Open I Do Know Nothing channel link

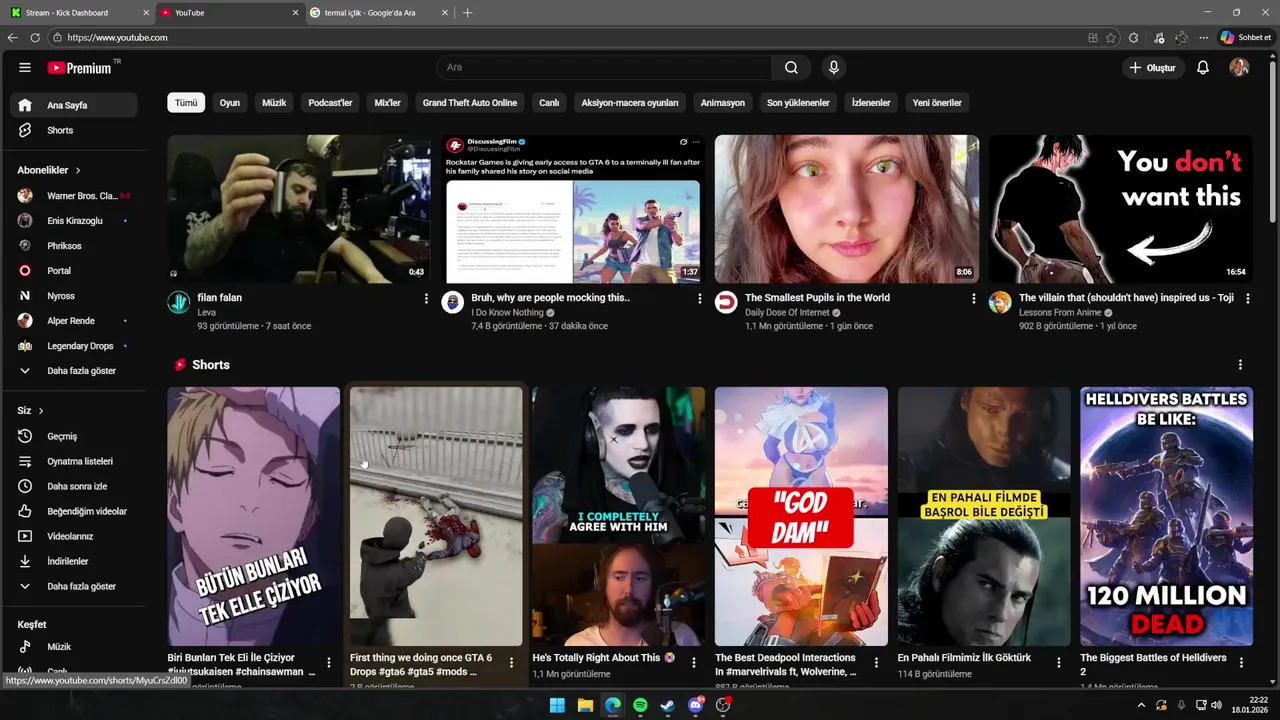pos(508,313)
